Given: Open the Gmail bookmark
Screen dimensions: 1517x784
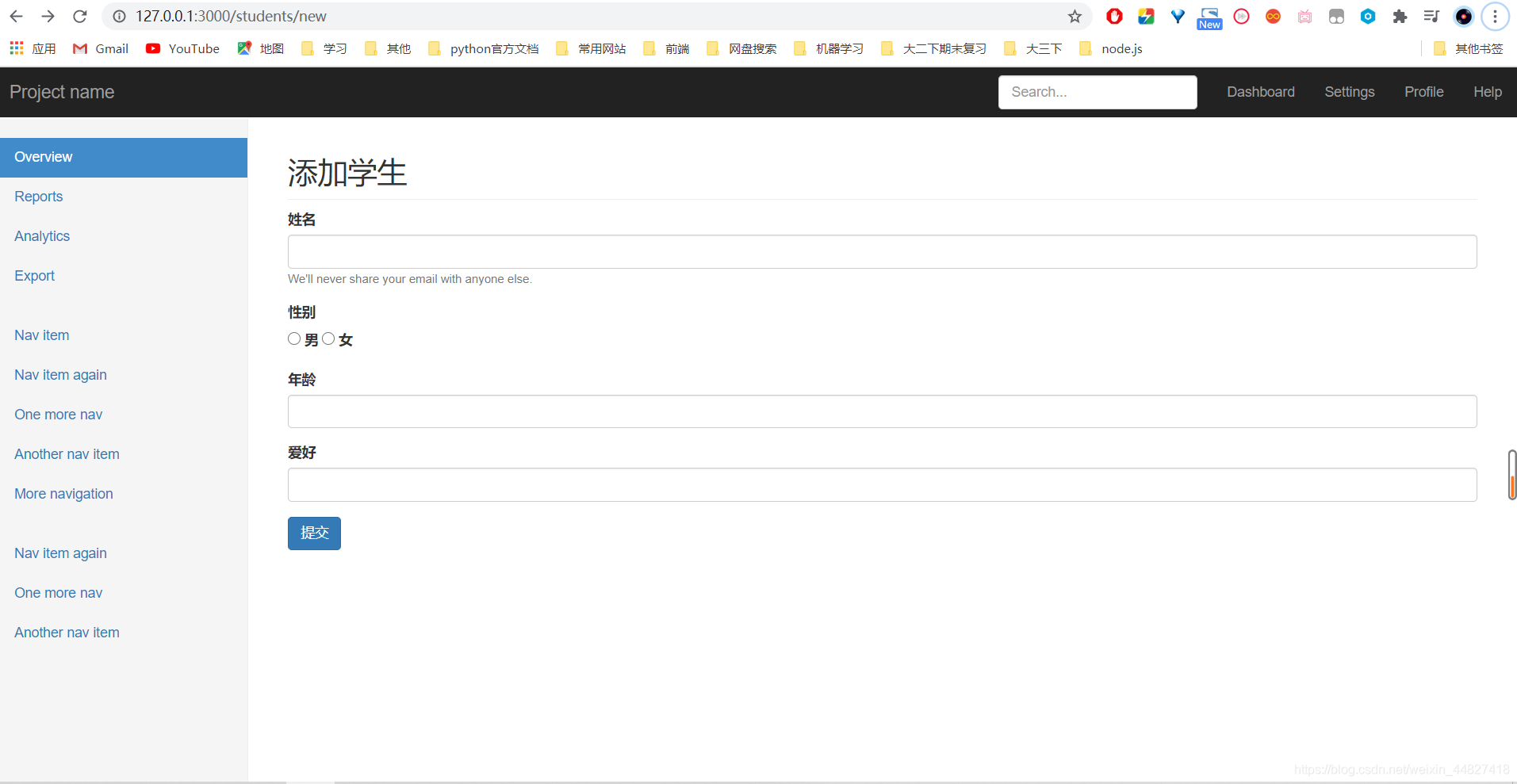Looking at the screenshot, I should 101,48.
